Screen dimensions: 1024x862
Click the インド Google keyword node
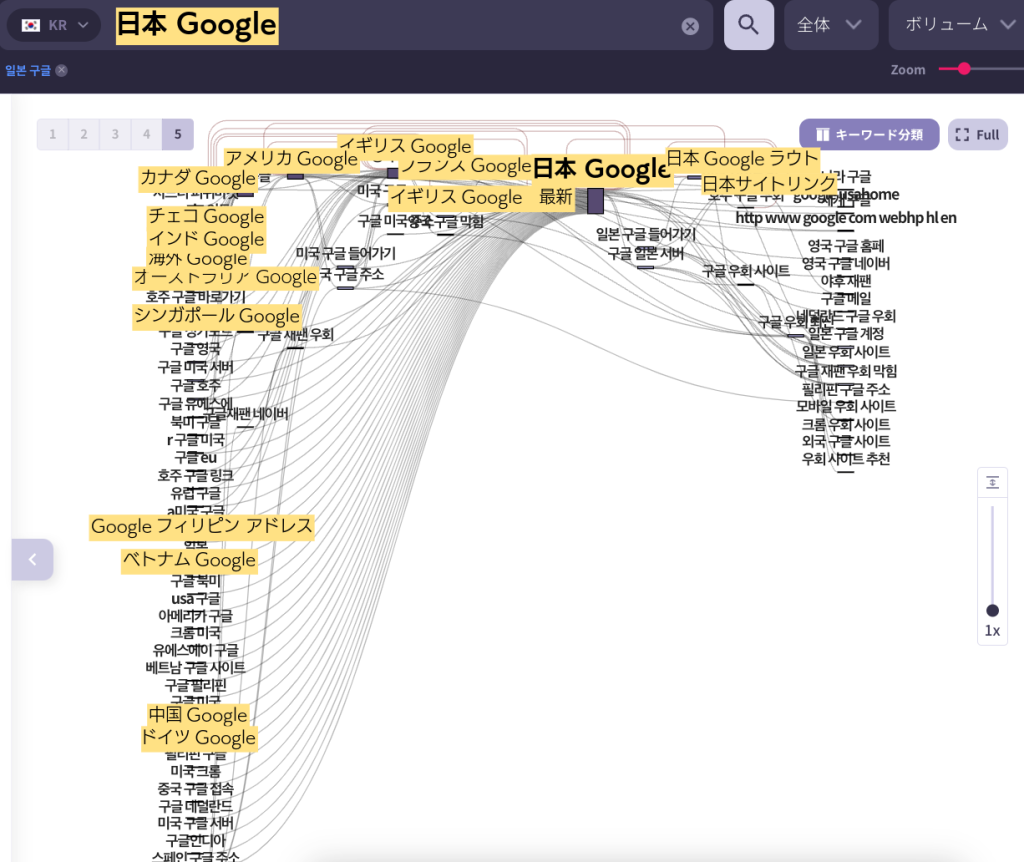[x=206, y=239]
